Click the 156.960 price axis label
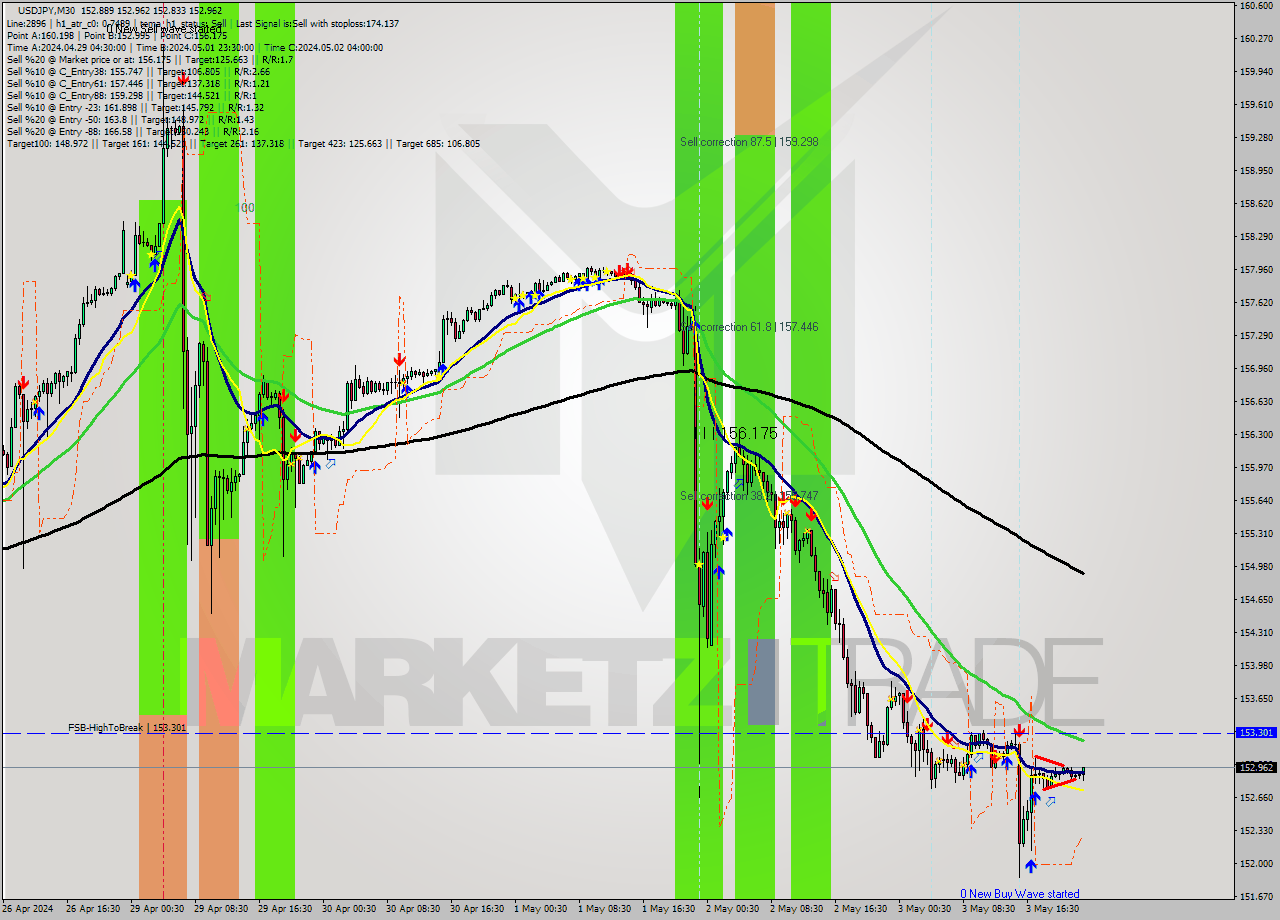 (x=1256, y=369)
